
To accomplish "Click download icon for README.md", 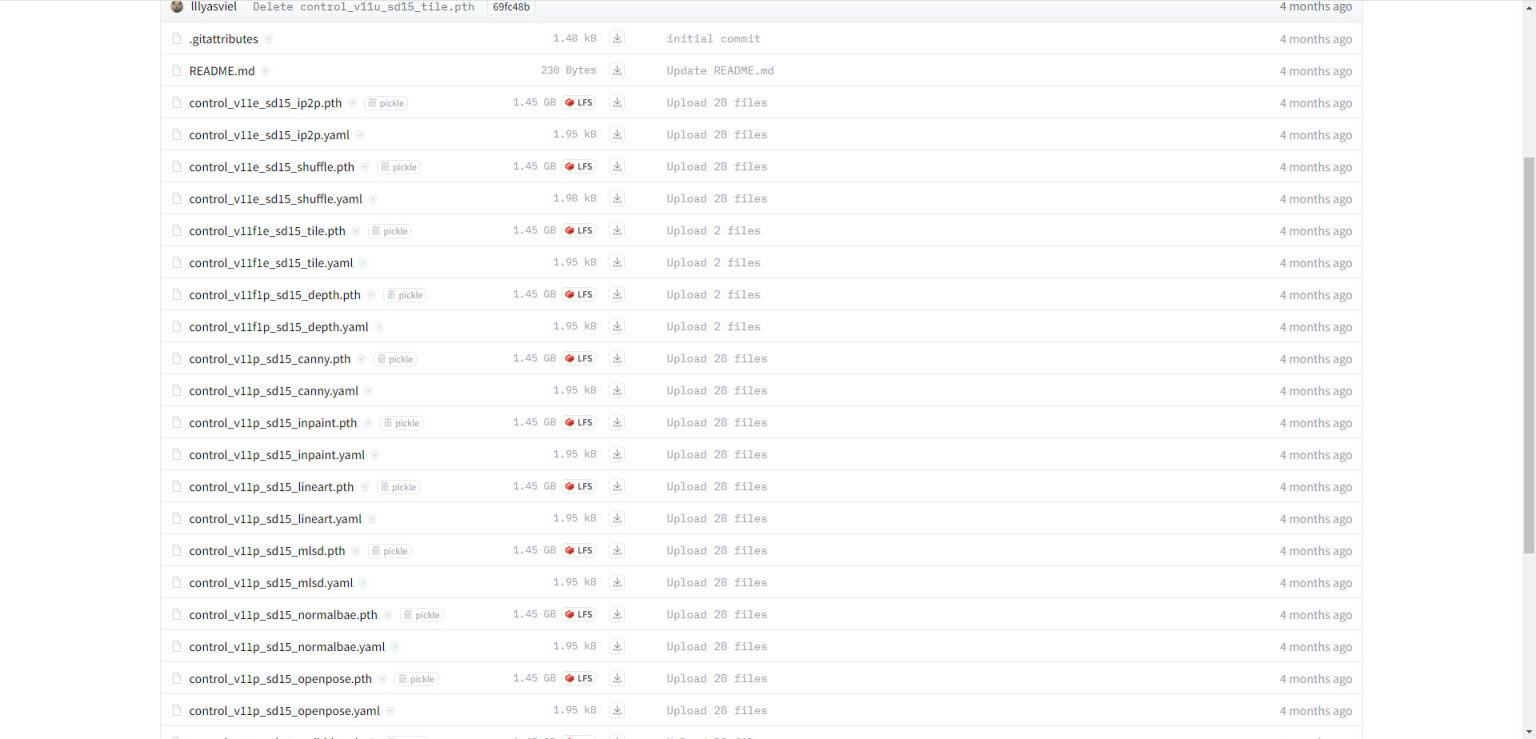I will coord(617,71).
